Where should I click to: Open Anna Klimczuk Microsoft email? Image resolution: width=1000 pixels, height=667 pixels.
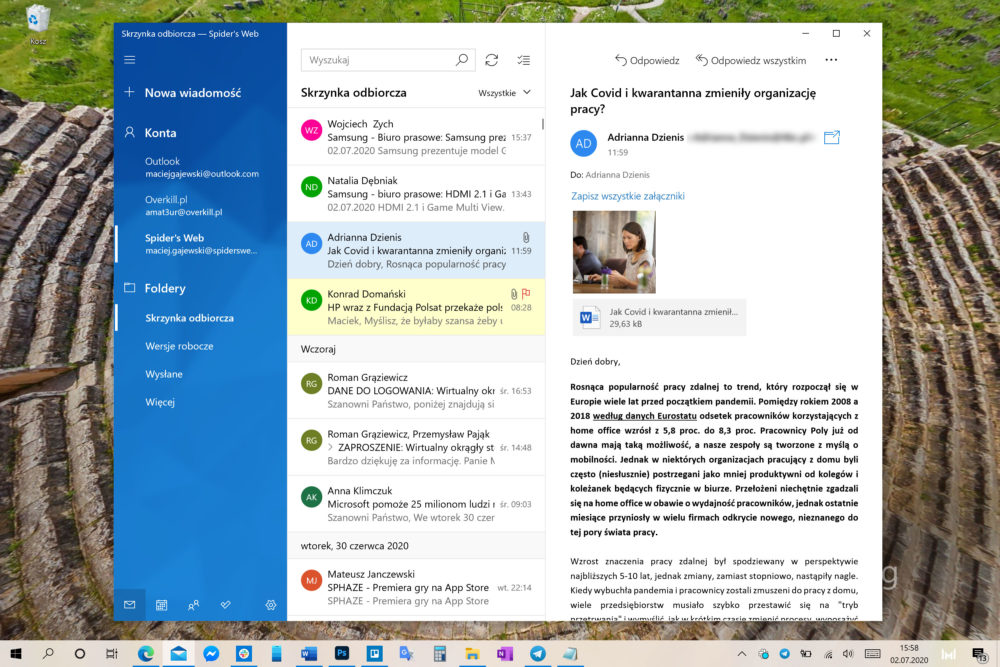pyautogui.click(x=416, y=504)
